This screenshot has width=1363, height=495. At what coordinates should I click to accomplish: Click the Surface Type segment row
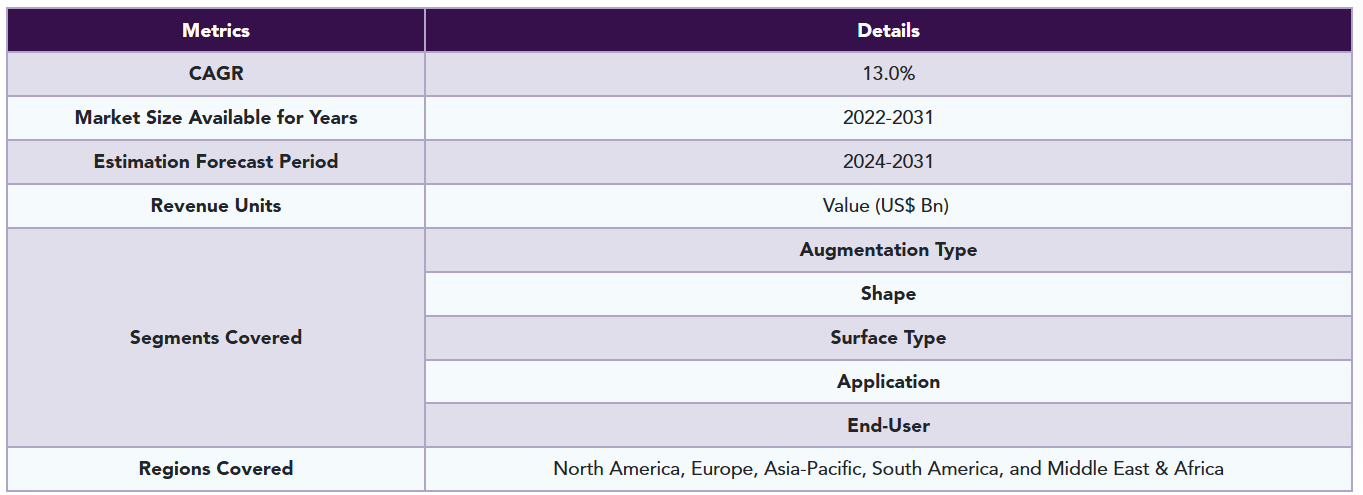[x=888, y=338]
